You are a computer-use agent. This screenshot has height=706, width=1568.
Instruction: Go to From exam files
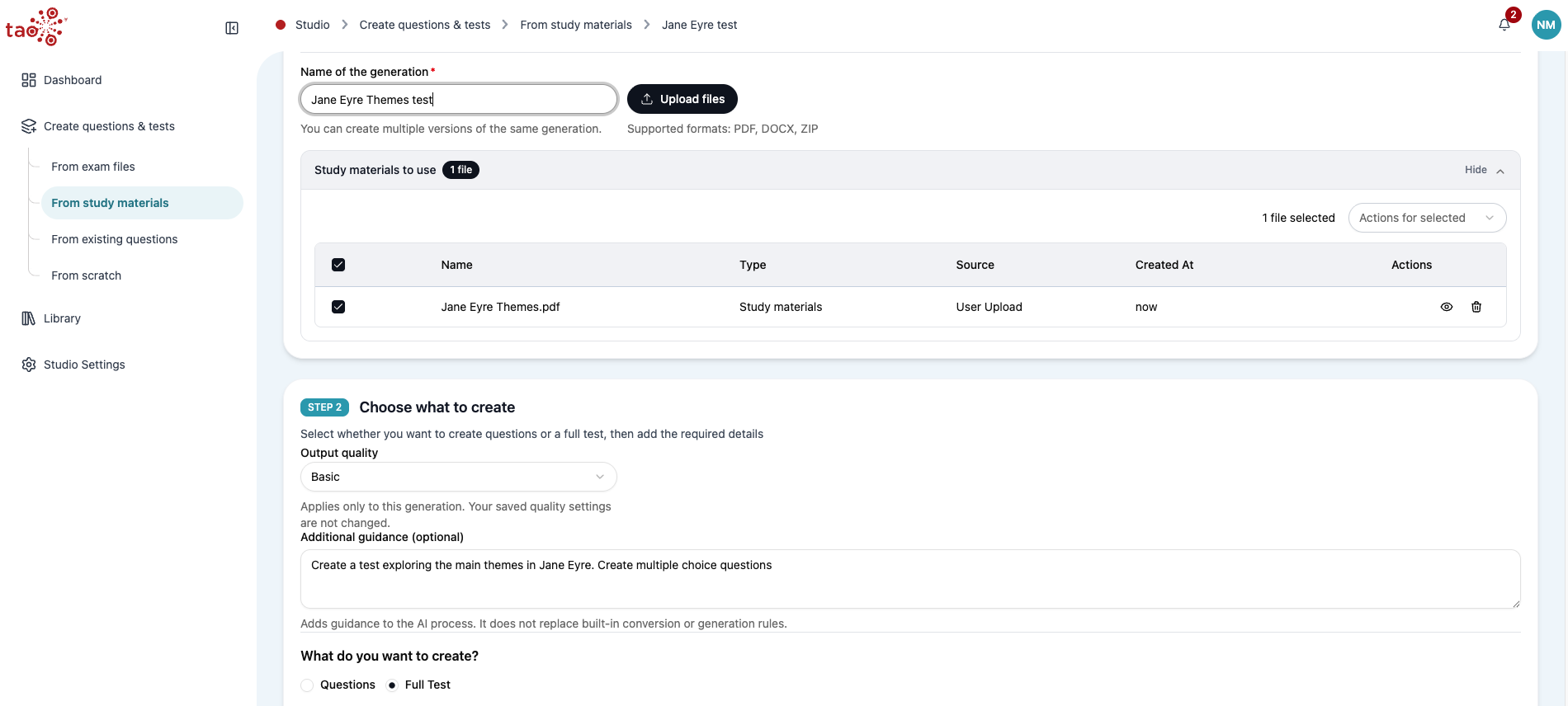(x=93, y=167)
